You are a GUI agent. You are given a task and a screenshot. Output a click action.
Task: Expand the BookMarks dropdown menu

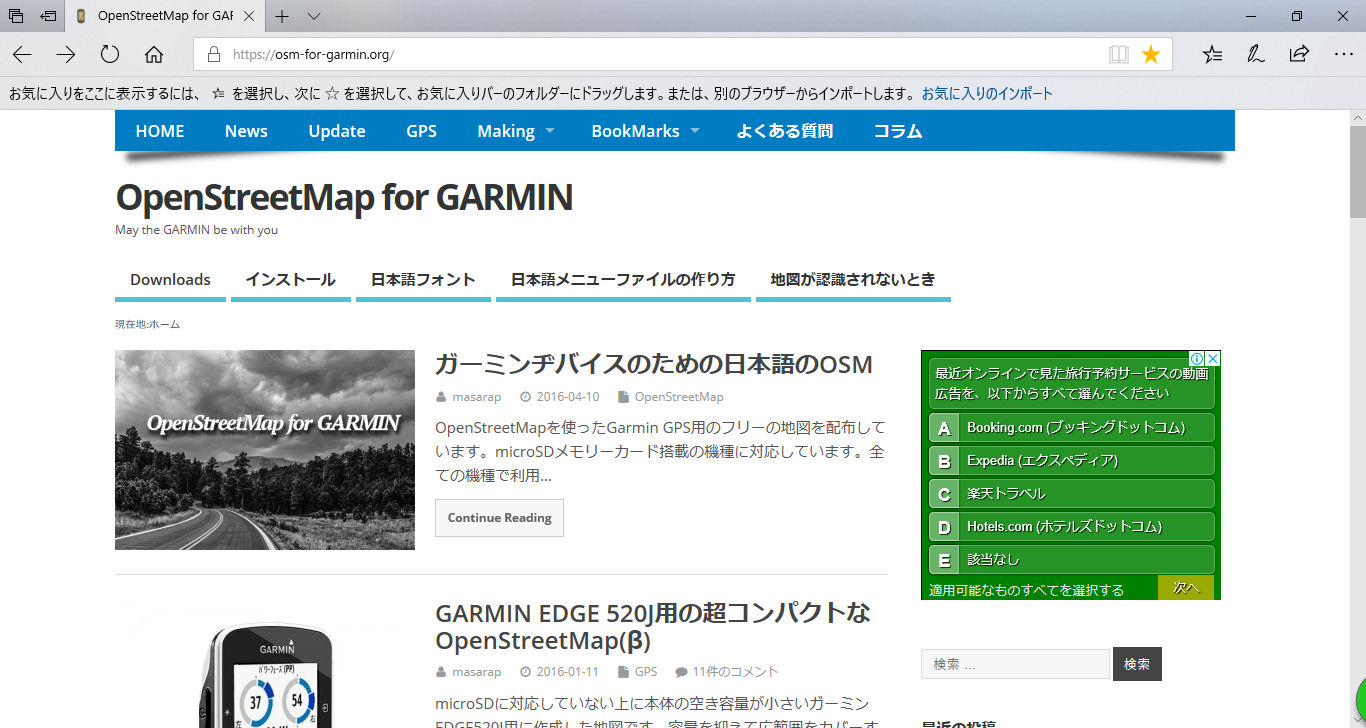tap(645, 131)
